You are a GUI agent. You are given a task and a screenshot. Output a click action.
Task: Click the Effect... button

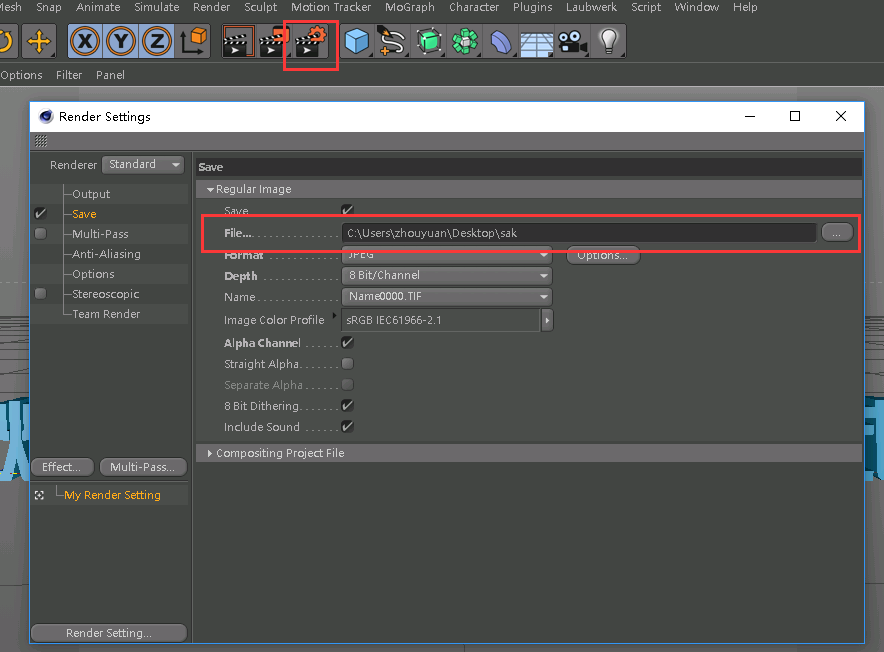click(62, 467)
